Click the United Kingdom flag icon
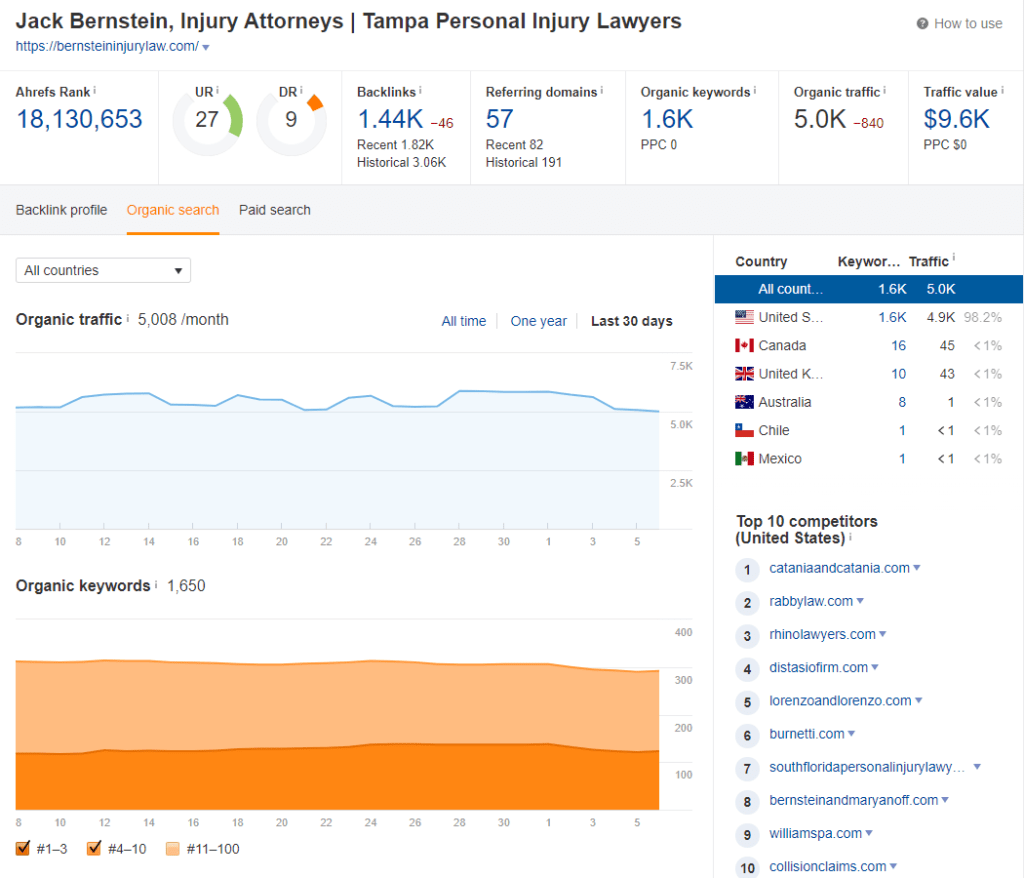The height and width of the screenshot is (878, 1024). pos(744,374)
